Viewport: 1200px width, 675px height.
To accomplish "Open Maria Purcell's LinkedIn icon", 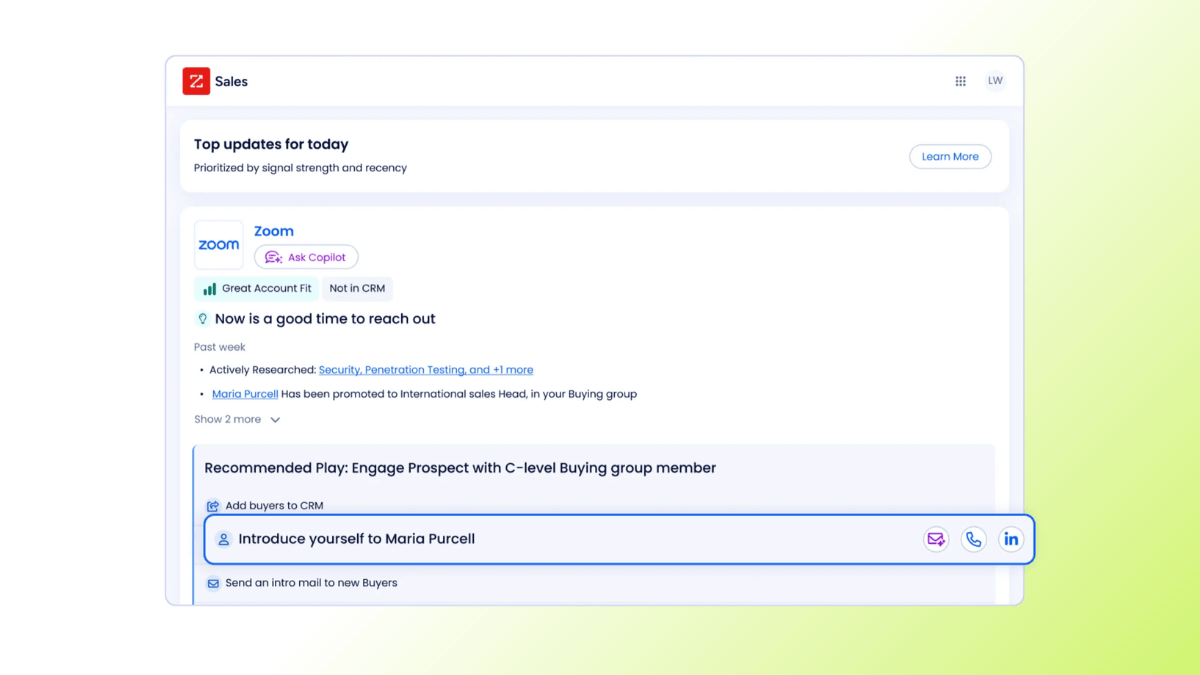I will (1011, 539).
